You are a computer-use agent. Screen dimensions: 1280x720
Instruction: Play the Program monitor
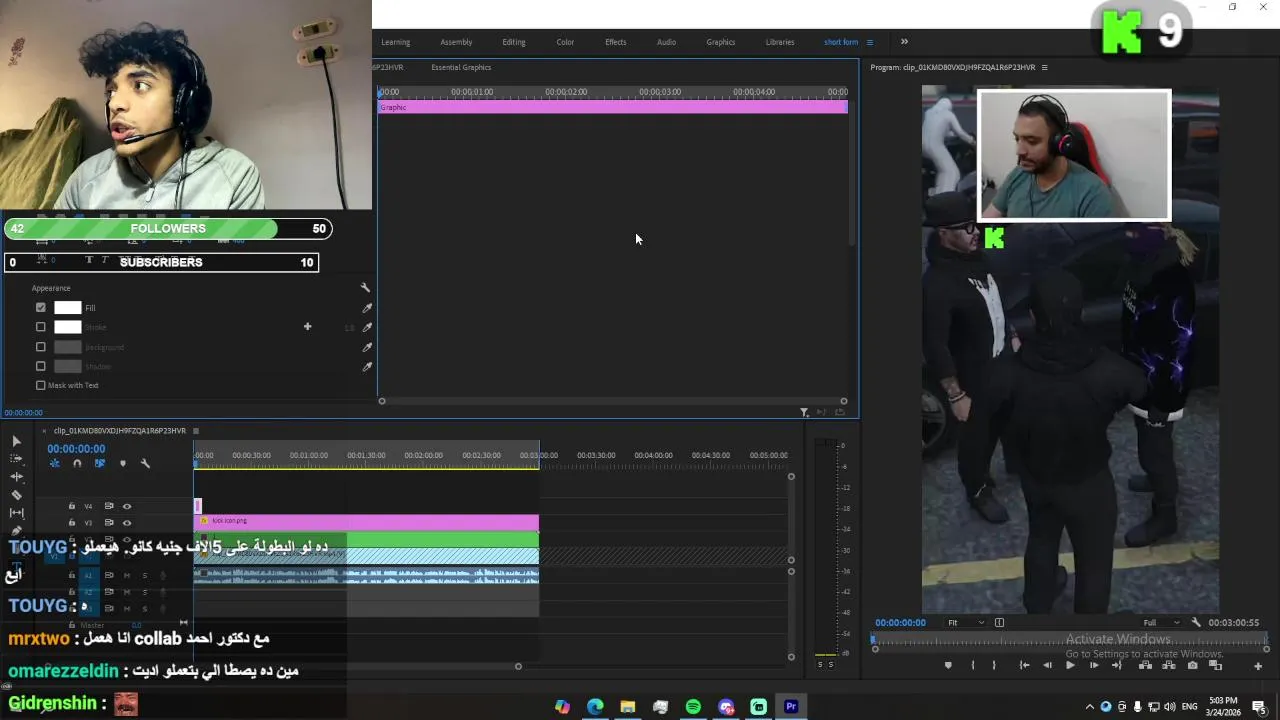point(1070,665)
